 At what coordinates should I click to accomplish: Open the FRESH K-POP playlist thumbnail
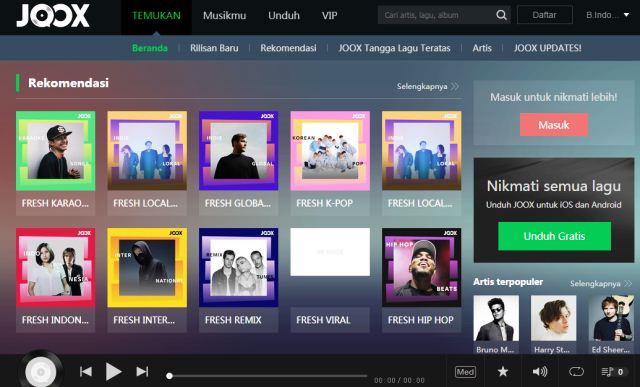[330, 151]
